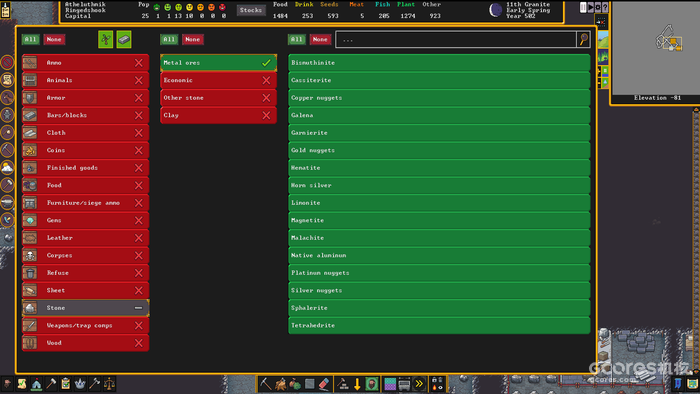Image resolution: width=700 pixels, height=394 pixels.
Task: Open the stockpile icon in bottom toolbar
Action: (404, 384)
